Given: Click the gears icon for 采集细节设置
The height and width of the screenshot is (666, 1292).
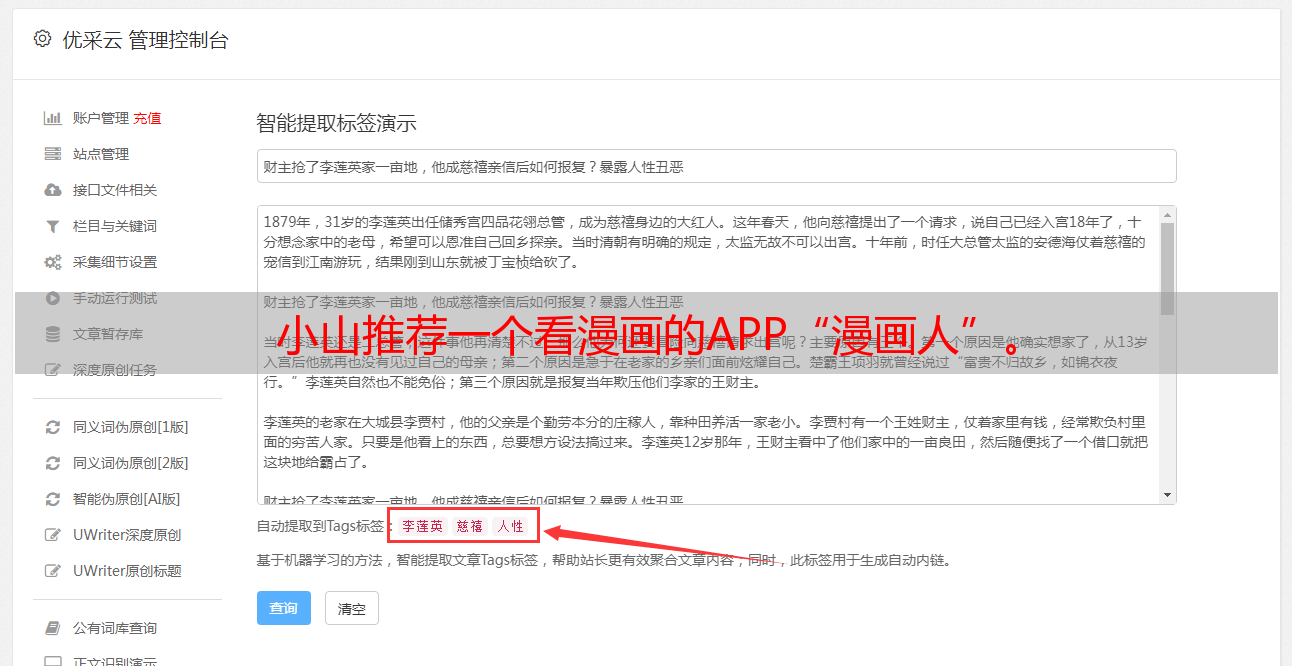Looking at the screenshot, I should click(x=53, y=262).
